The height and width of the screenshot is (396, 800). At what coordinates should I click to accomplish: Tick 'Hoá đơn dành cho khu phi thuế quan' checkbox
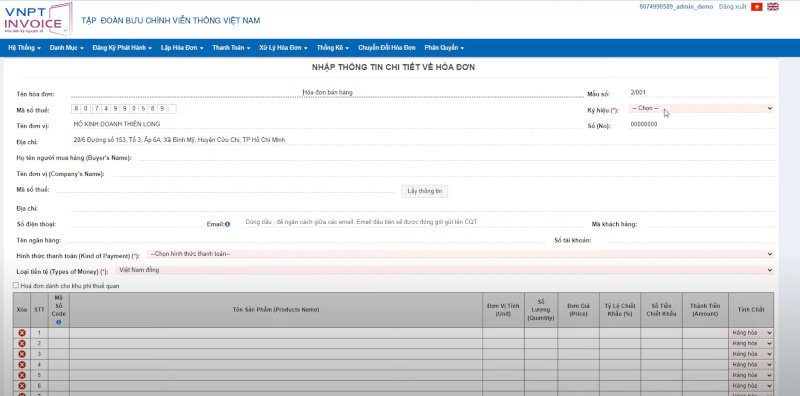point(16,286)
